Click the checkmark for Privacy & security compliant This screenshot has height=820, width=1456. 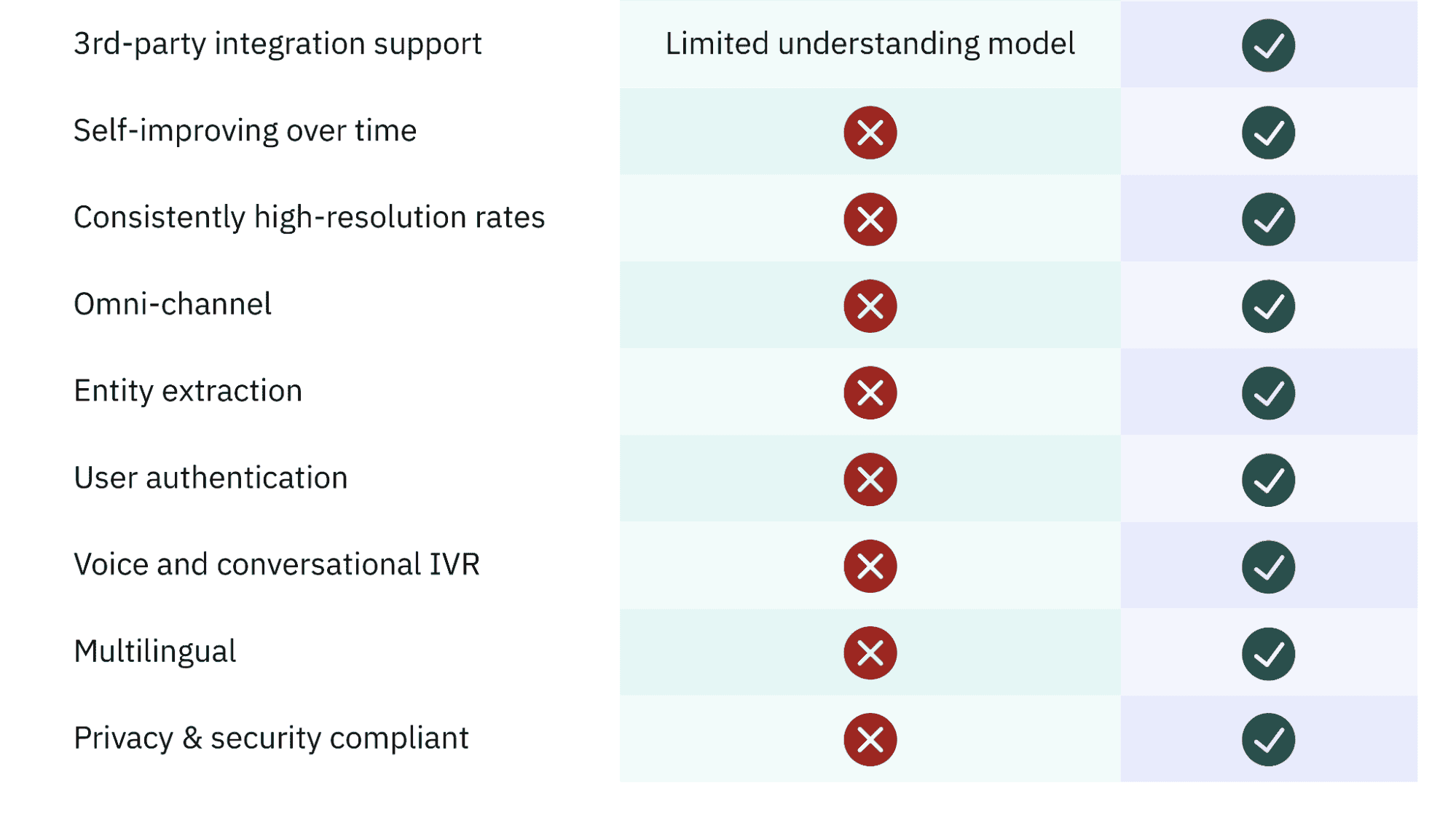click(1268, 739)
